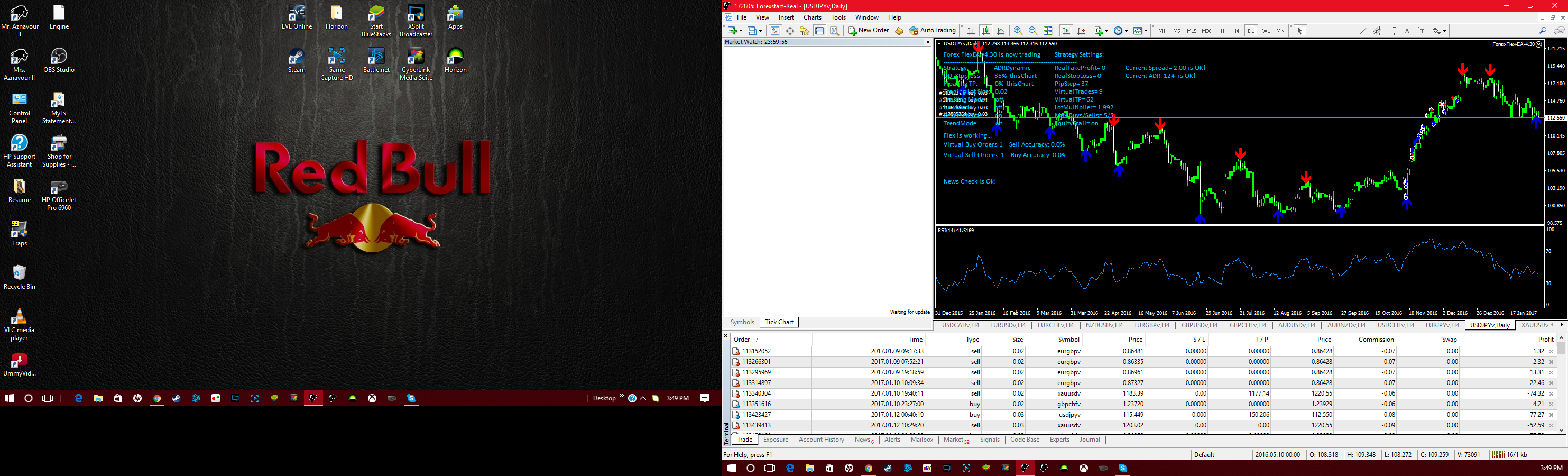Switch chart to candlestick mode

coord(986,31)
